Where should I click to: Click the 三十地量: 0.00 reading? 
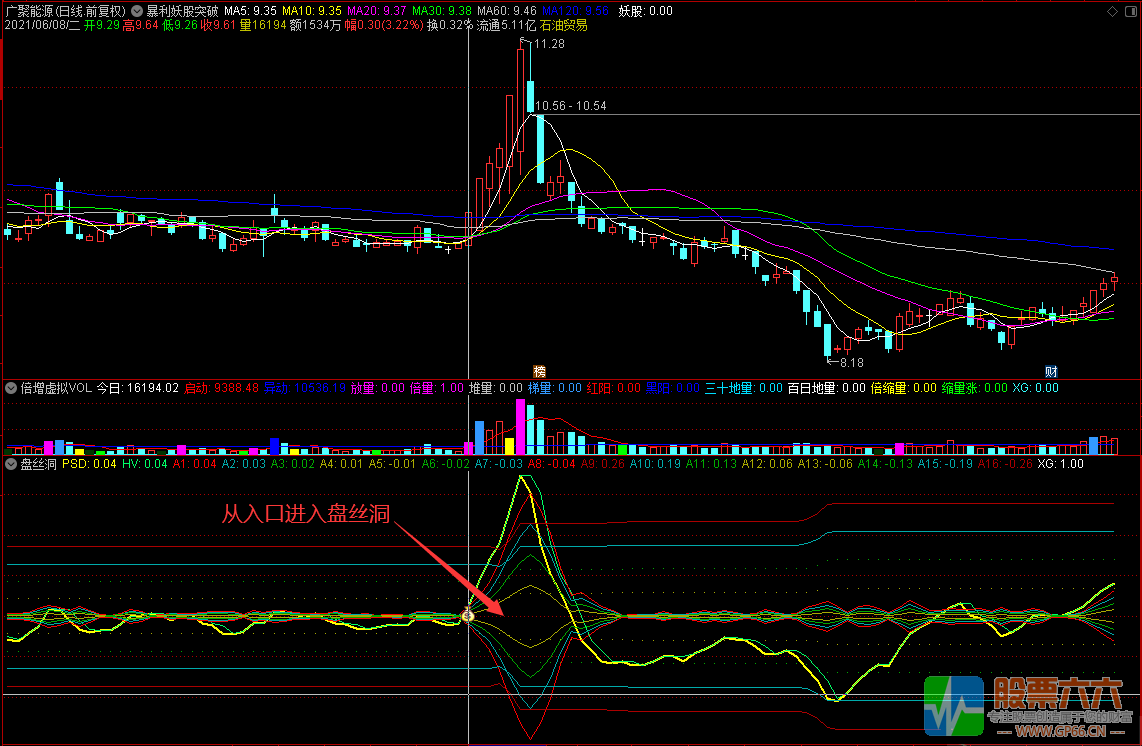pos(744,388)
